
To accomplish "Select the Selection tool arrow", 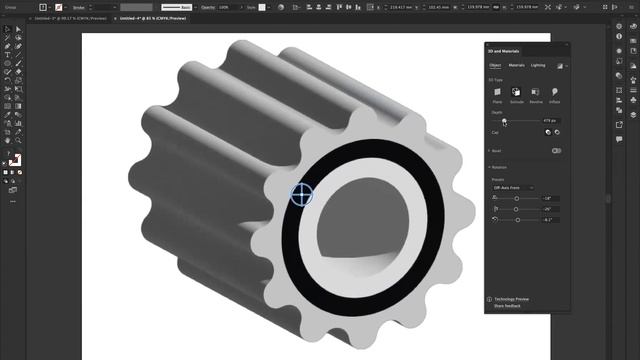I will [7, 29].
